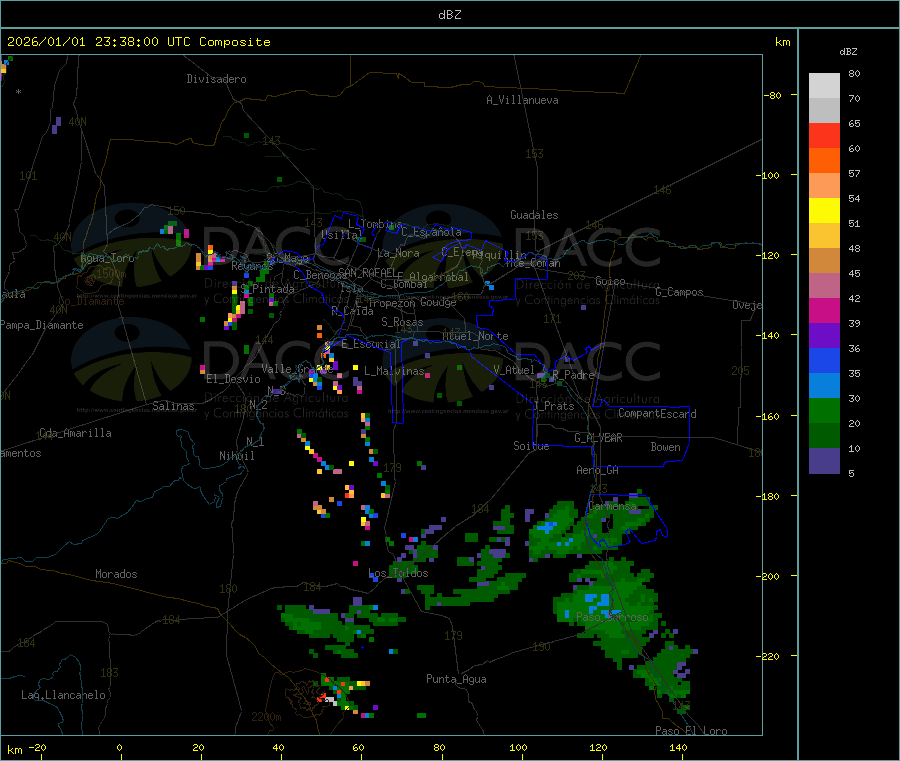Click the Los_Toldos map label
This screenshot has width=900, height=761.
pyautogui.click(x=398, y=573)
